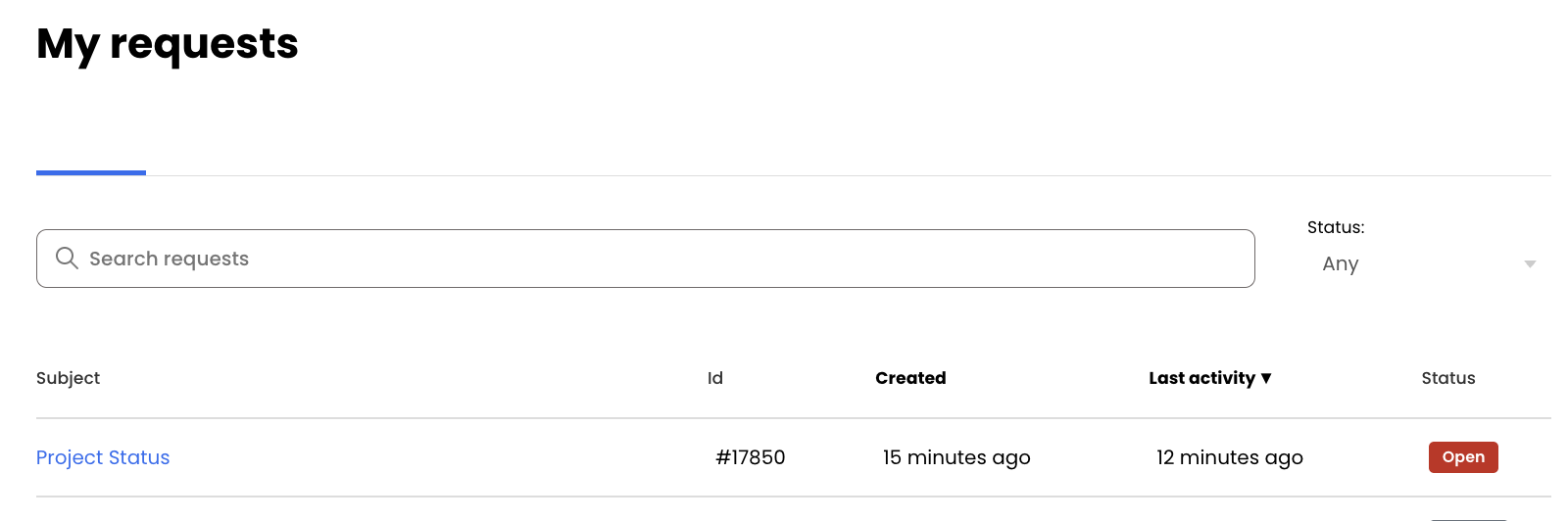Click the Last activity sort arrow
1568x521 pixels.
pyautogui.click(x=1266, y=378)
